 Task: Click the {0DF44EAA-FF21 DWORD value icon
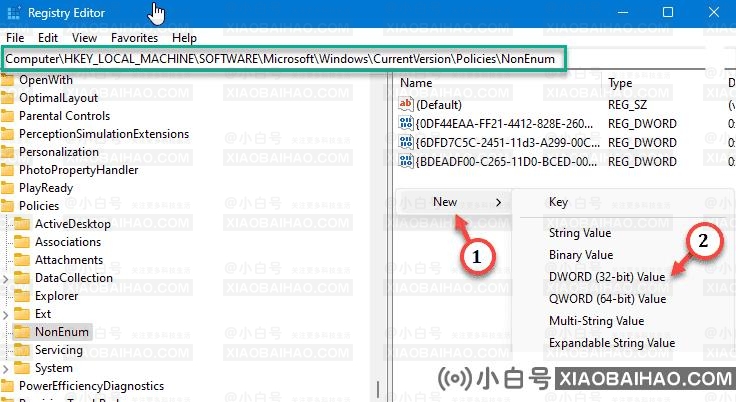tap(406, 123)
